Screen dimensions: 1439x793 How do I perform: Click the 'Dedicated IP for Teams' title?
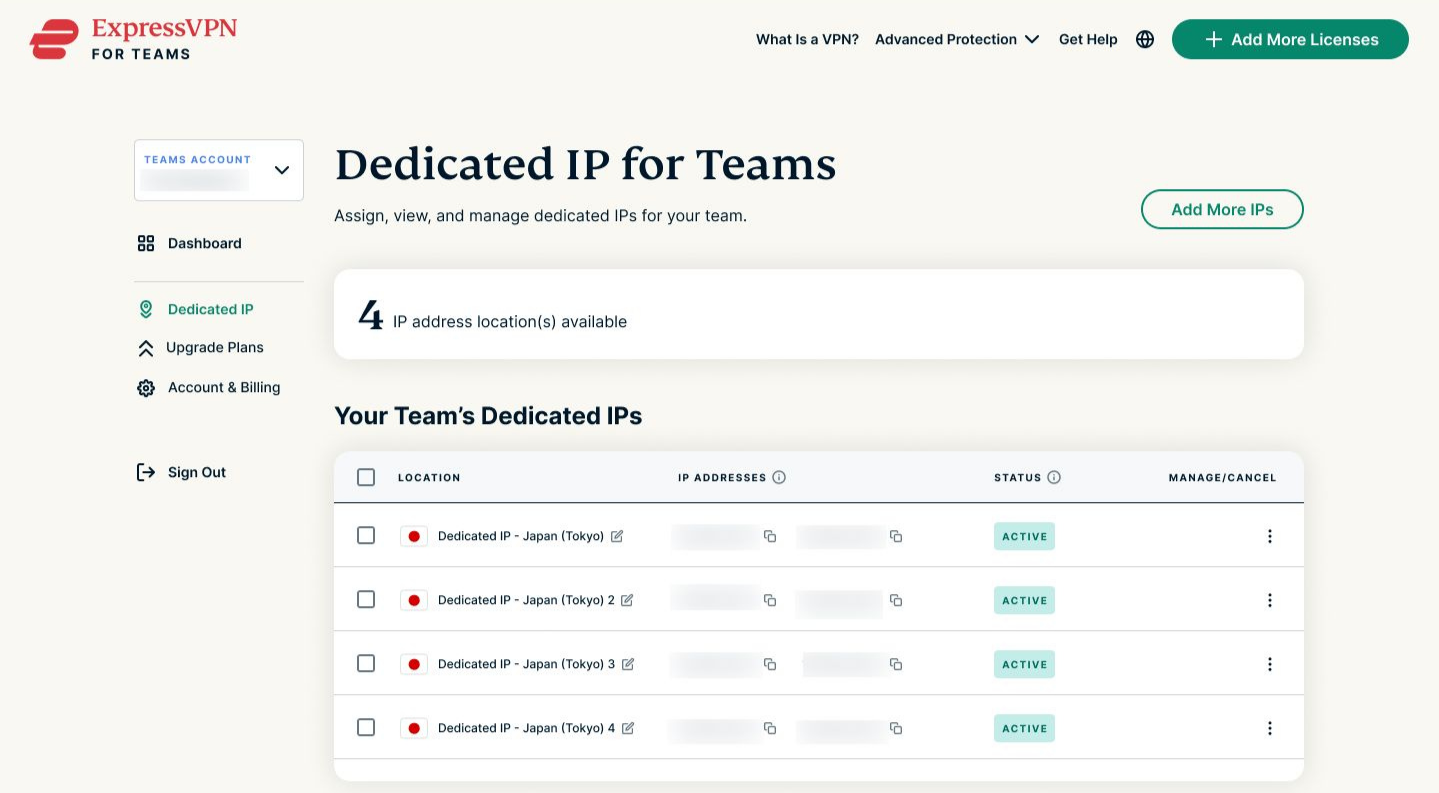click(585, 165)
